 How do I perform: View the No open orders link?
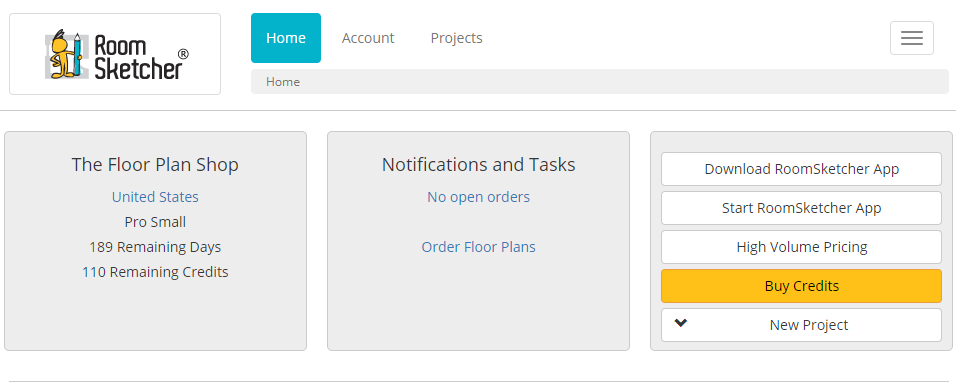coord(479,197)
